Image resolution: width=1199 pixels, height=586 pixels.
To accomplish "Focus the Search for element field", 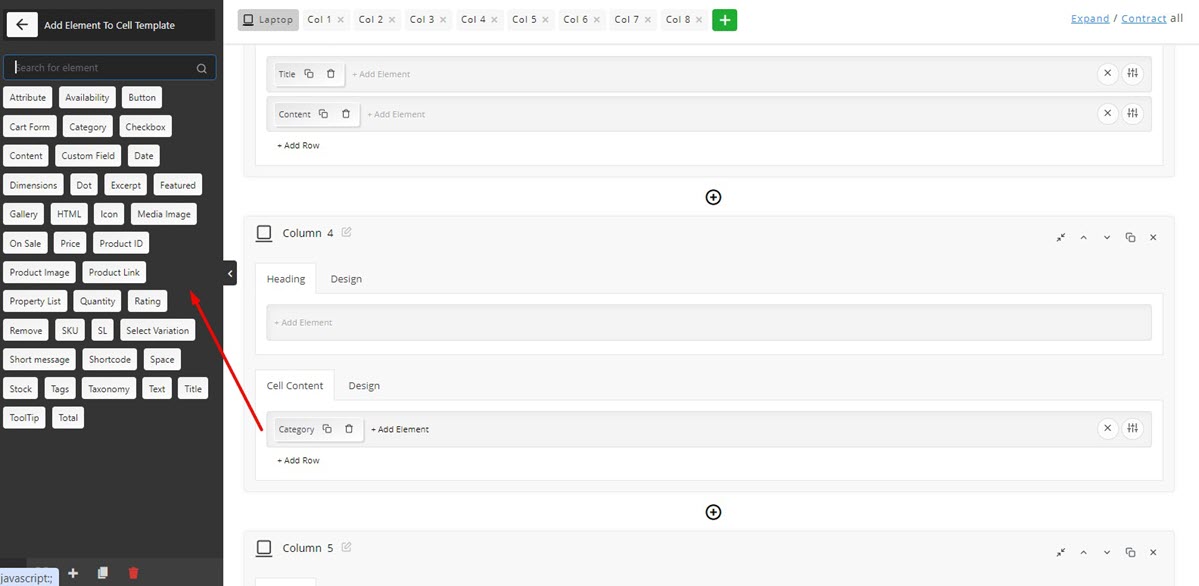I will pyautogui.click(x=110, y=68).
